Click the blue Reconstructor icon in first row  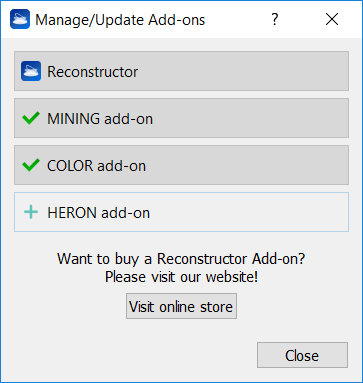coord(31,71)
